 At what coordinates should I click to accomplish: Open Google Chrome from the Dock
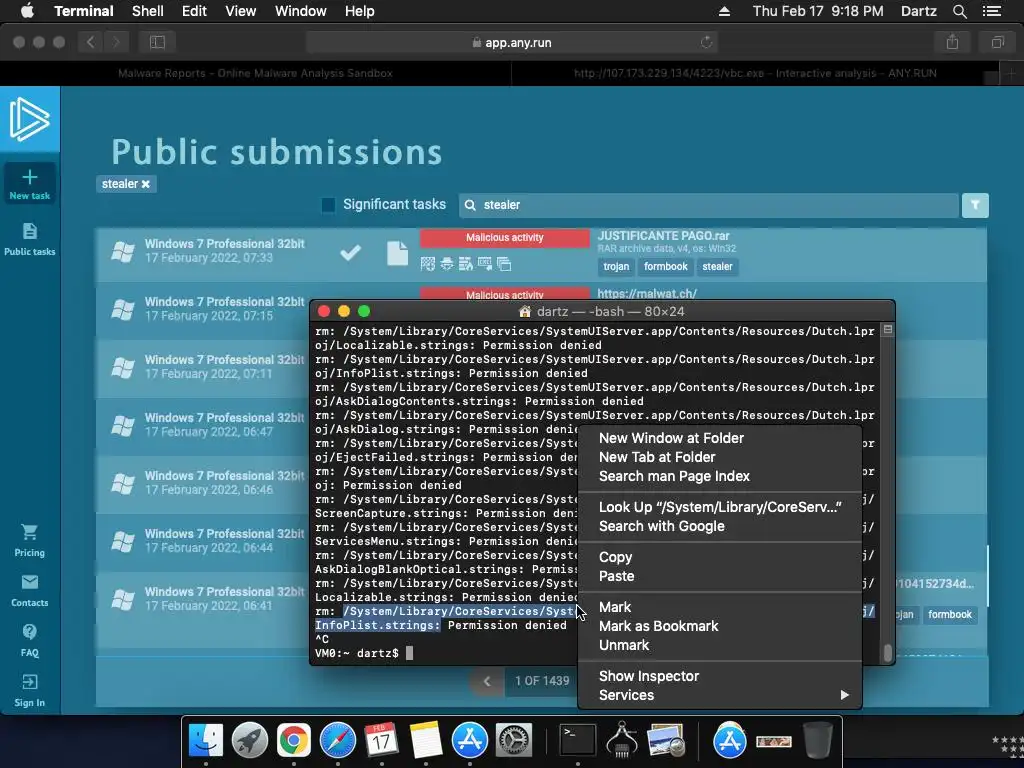tap(293, 741)
